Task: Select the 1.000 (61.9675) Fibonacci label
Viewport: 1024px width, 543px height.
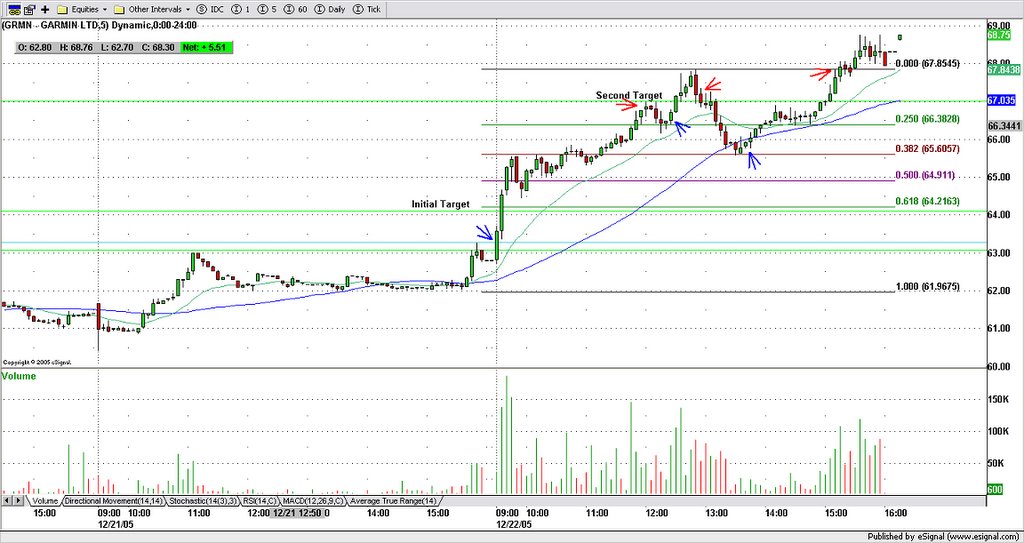Action: (x=927, y=286)
